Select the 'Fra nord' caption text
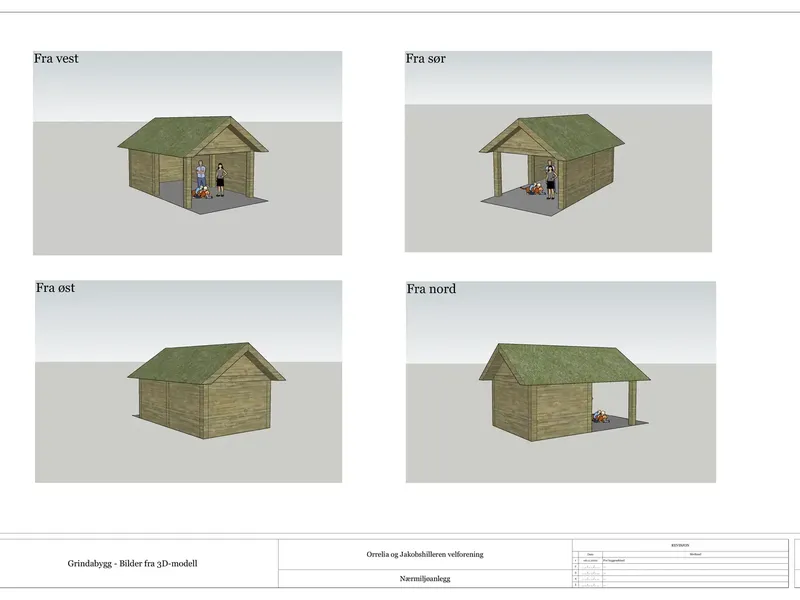The image size is (800, 600). coord(431,289)
